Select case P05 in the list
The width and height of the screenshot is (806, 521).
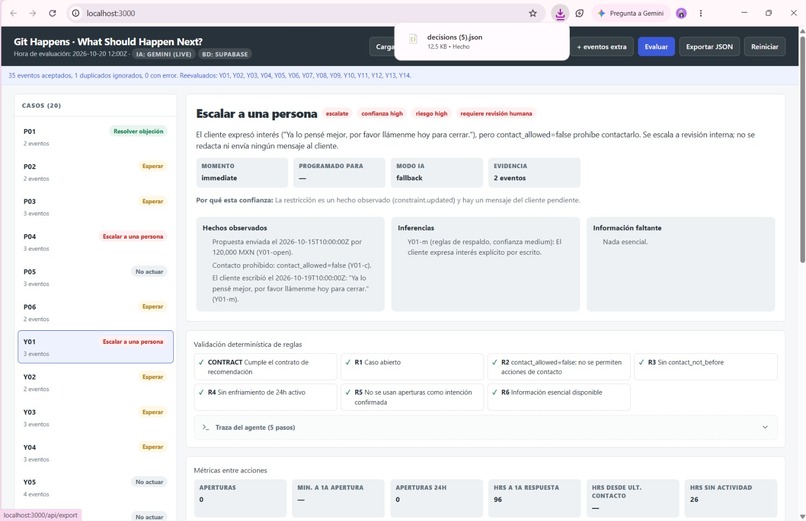point(96,277)
